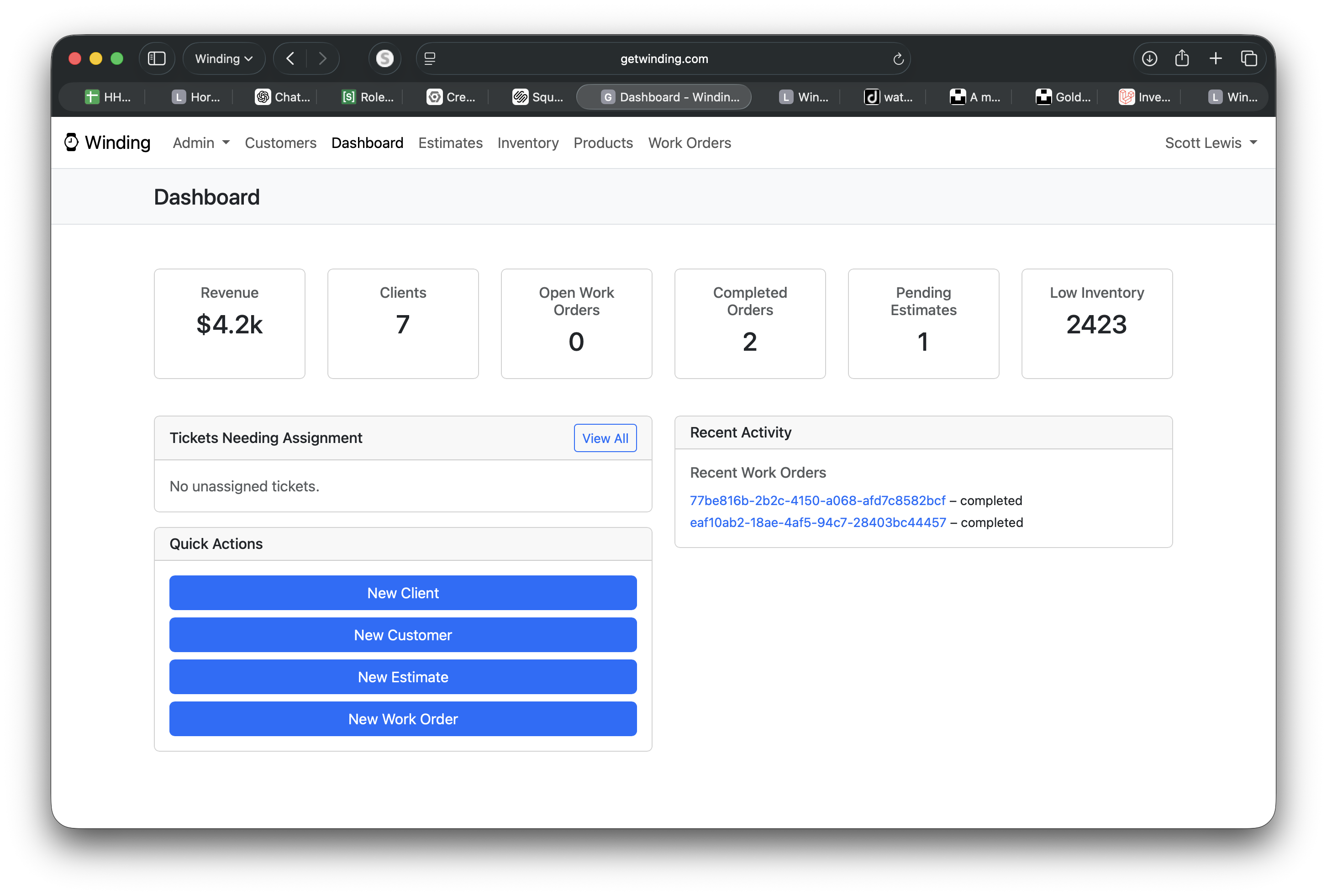
Task: Toggle the browser sidebar icon
Action: (x=157, y=58)
